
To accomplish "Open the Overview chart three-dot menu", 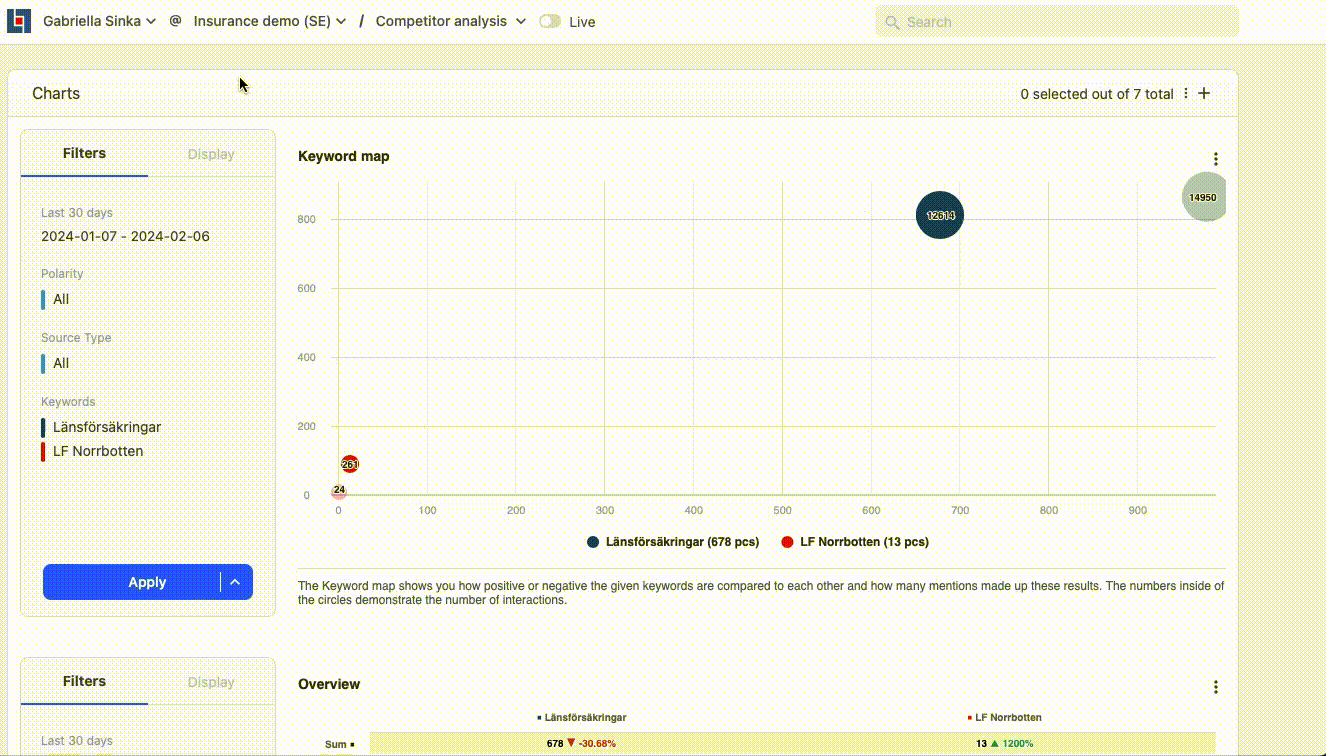I will point(1215,687).
